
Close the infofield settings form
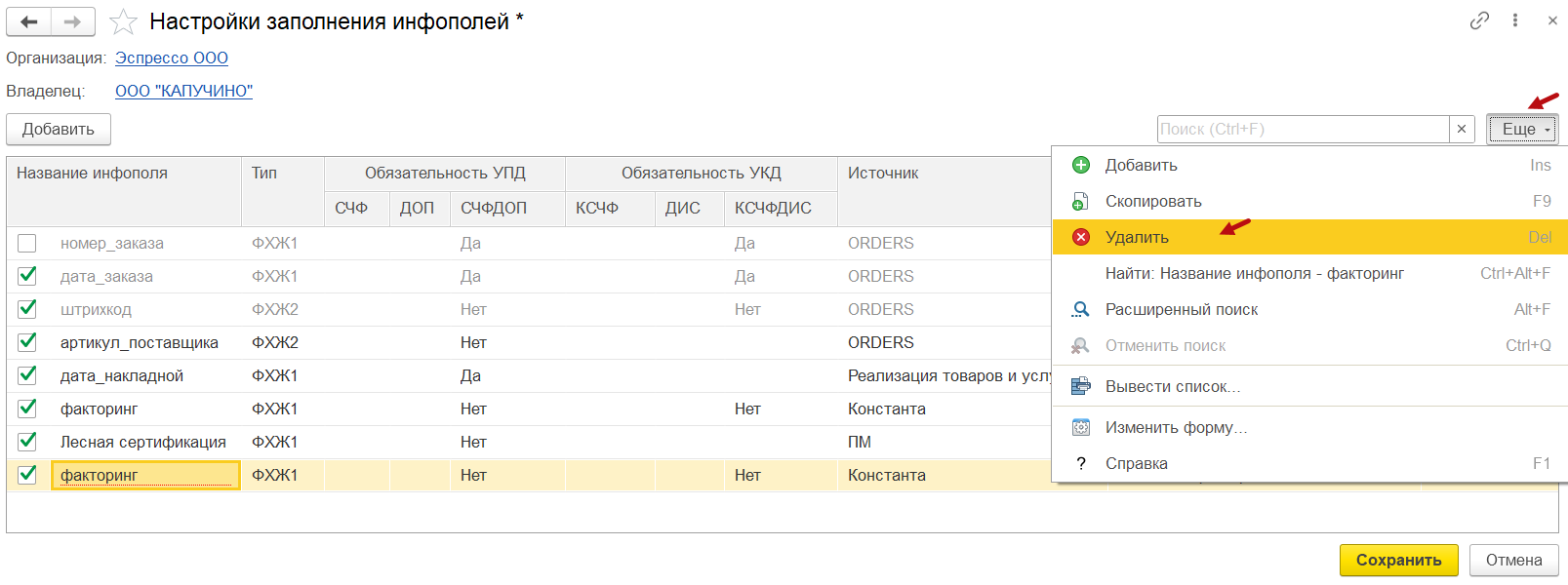(x=1552, y=20)
